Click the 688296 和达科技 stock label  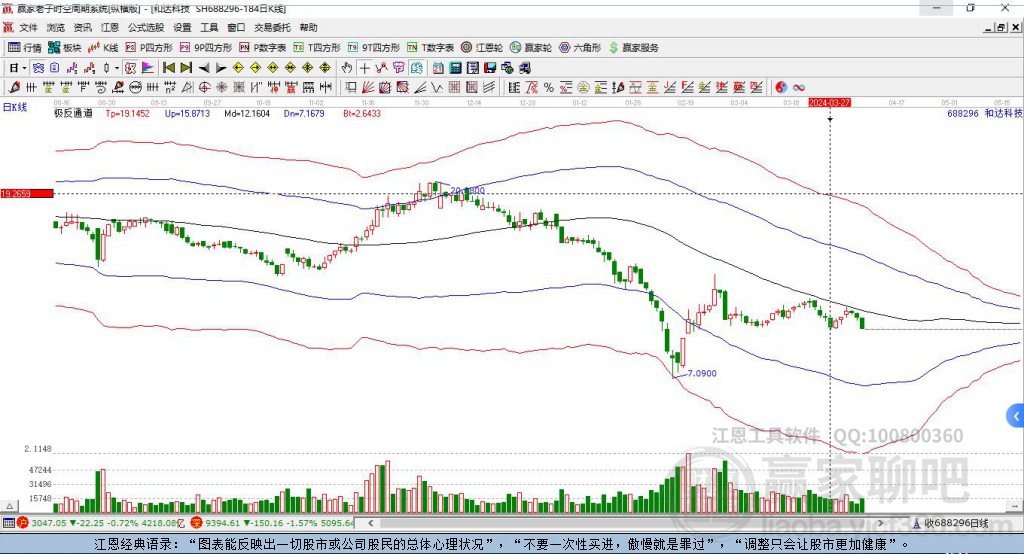[985, 114]
